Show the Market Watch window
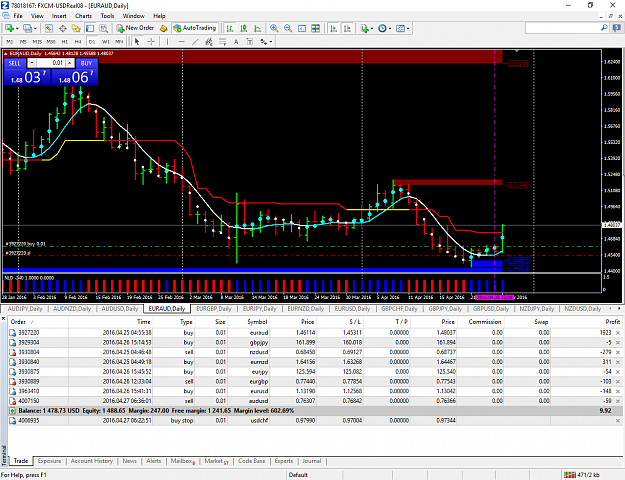This screenshot has width=625, height=480. [x=49, y=28]
